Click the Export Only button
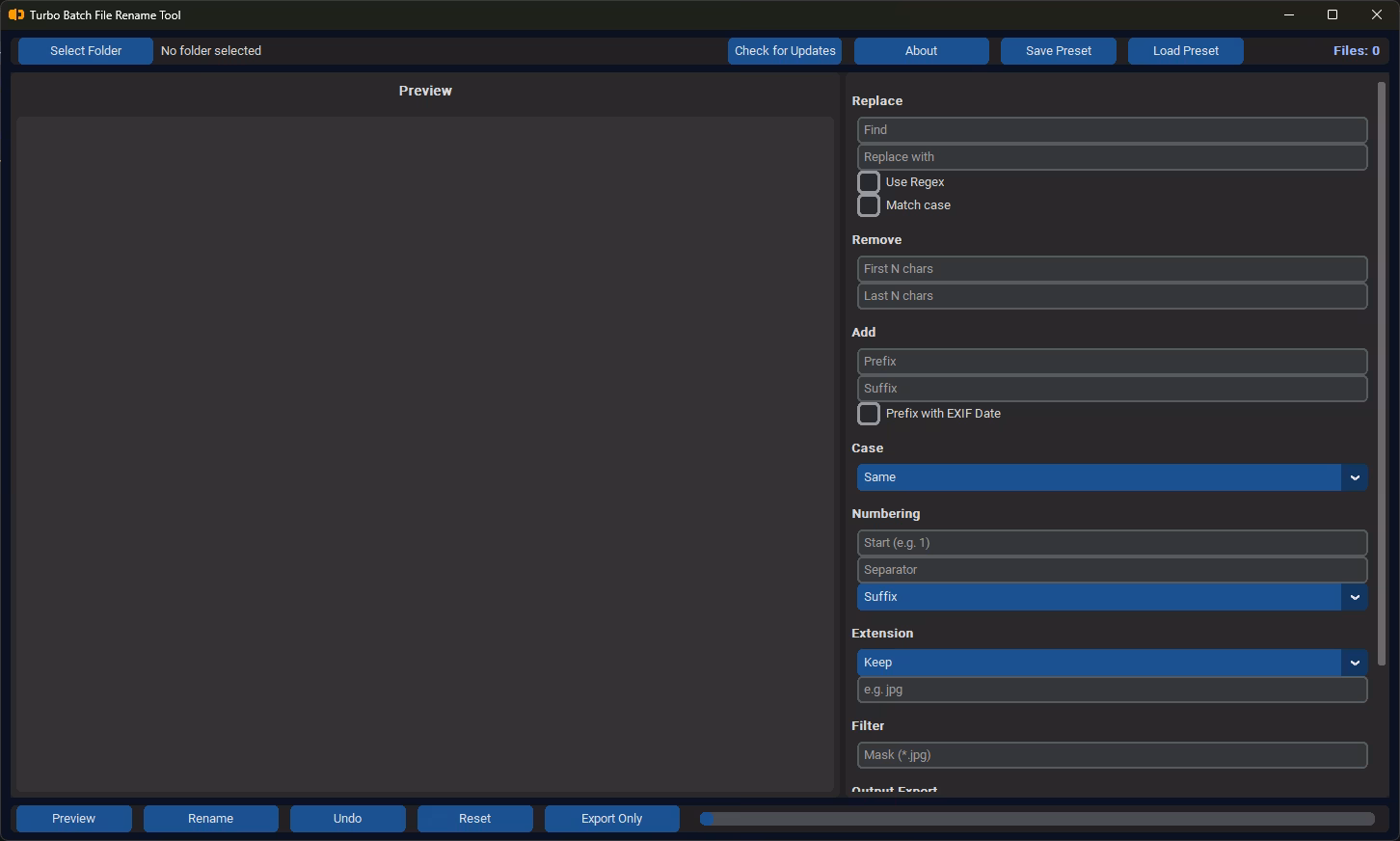This screenshot has height=841, width=1400. (x=612, y=819)
